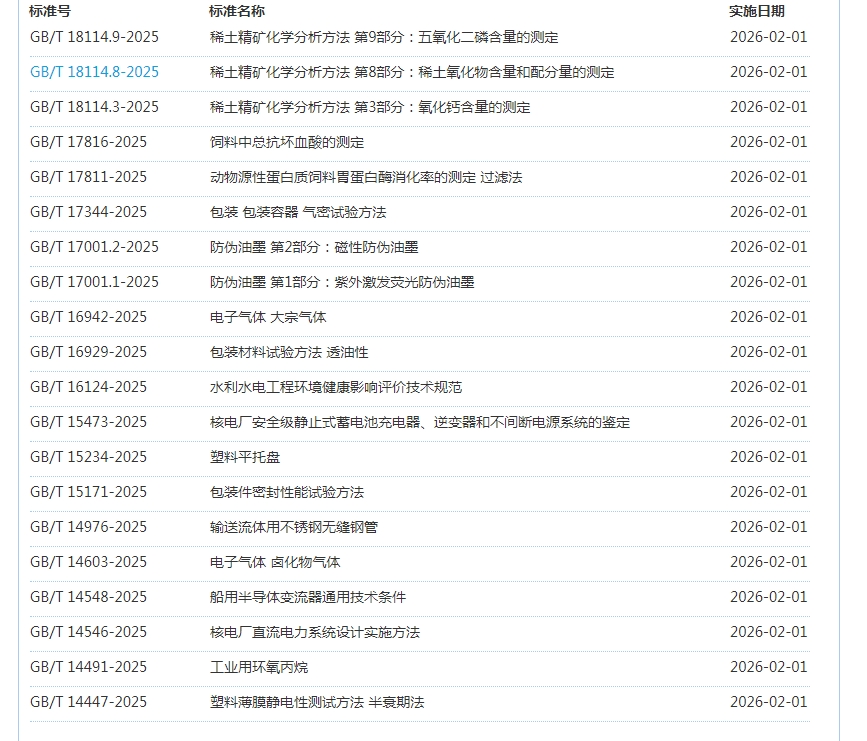Open standard GB/T 15171-2025
Screen dimensions: 867x741
88,492
